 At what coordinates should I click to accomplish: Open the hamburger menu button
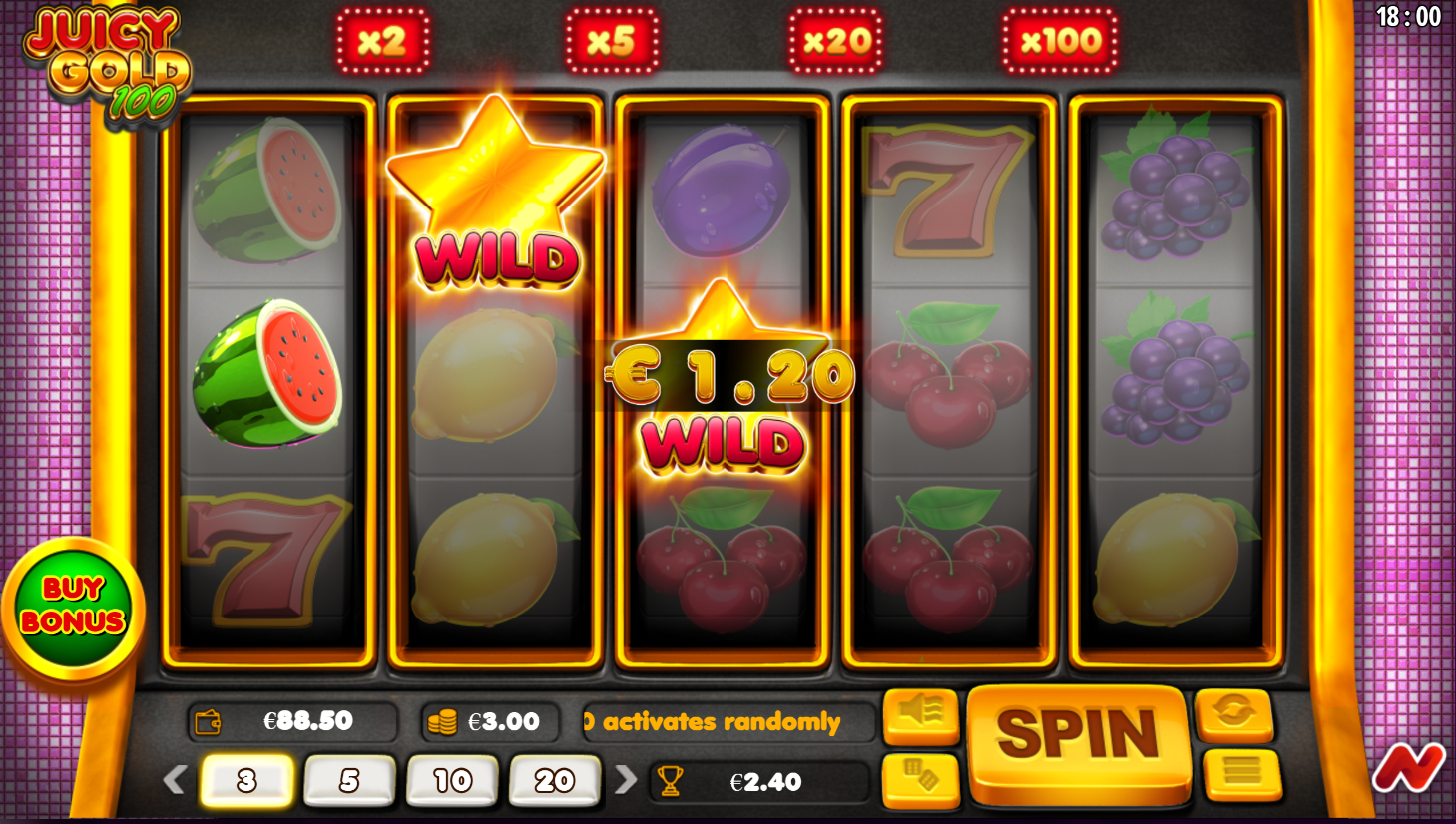1241,775
